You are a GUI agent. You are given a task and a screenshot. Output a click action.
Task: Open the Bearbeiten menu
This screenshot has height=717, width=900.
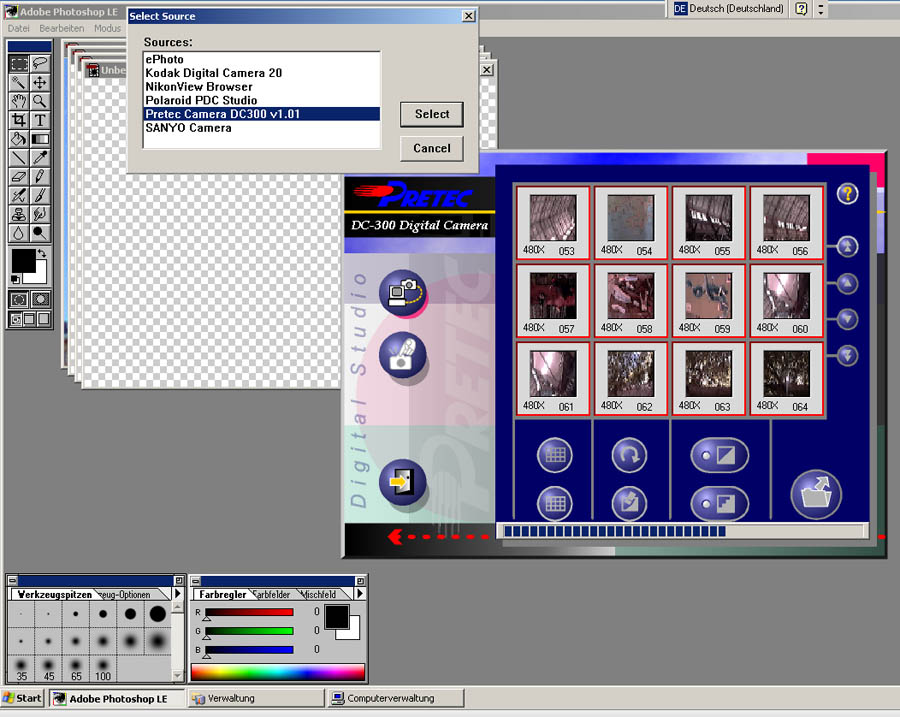[x=61, y=28]
